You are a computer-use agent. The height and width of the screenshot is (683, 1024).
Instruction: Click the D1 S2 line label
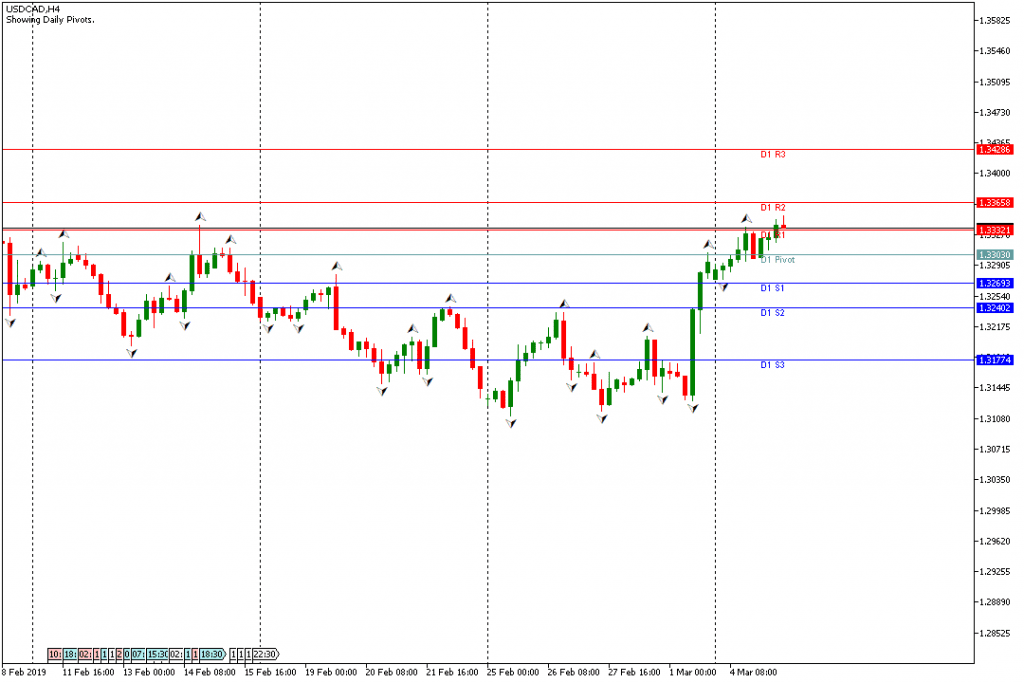tap(772, 313)
